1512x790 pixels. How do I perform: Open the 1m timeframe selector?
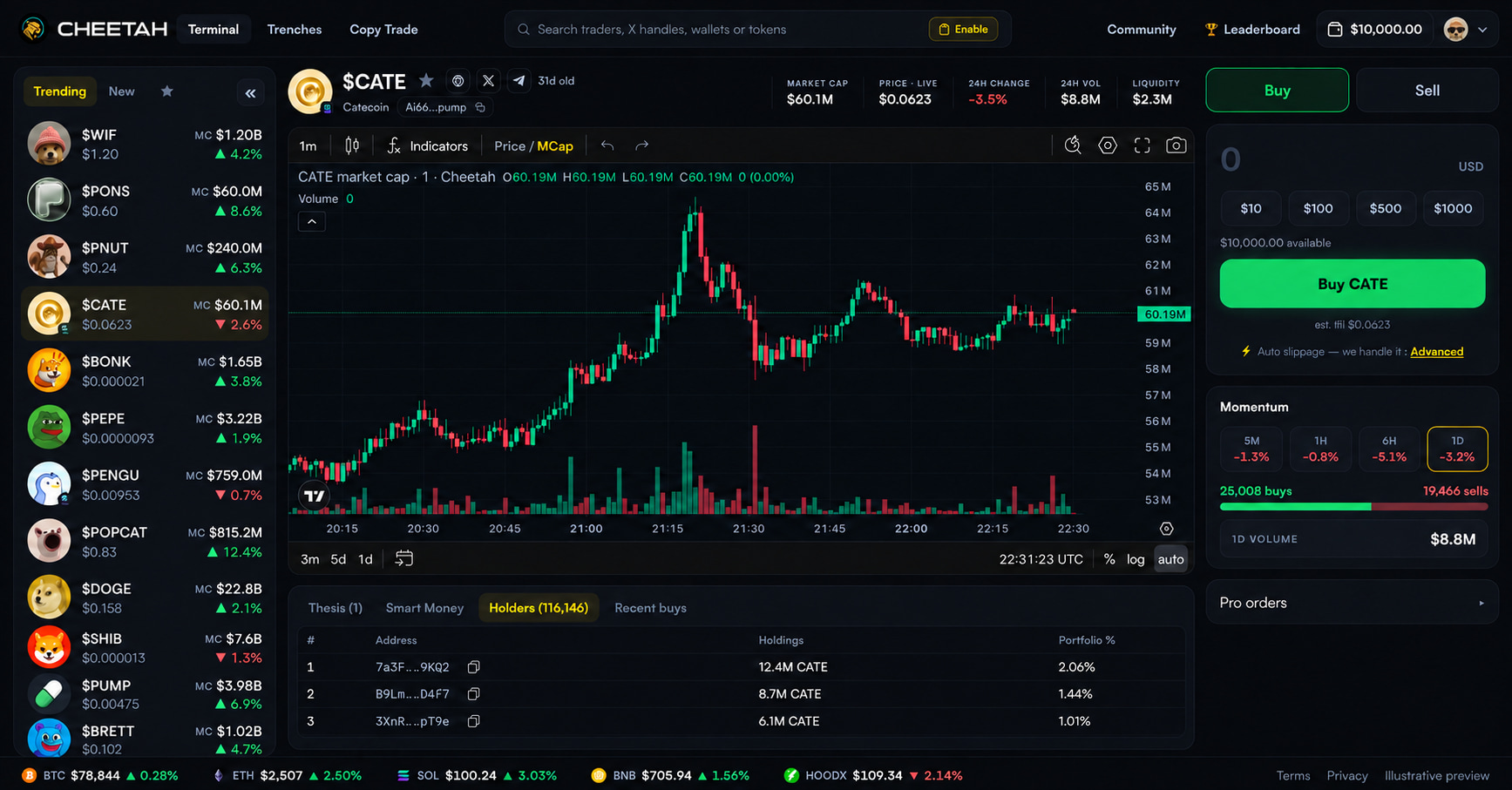click(x=309, y=145)
